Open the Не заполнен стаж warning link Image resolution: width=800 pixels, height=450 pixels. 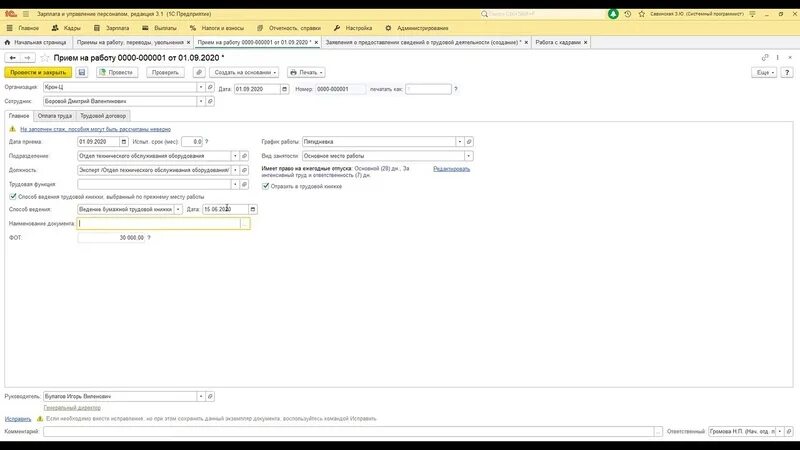[x=95, y=129]
